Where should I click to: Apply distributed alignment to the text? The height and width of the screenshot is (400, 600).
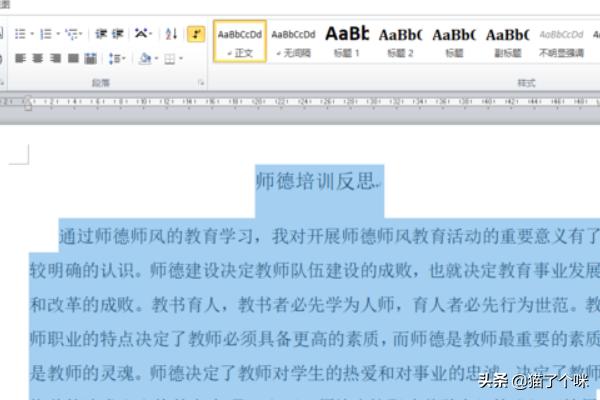pos(91,58)
